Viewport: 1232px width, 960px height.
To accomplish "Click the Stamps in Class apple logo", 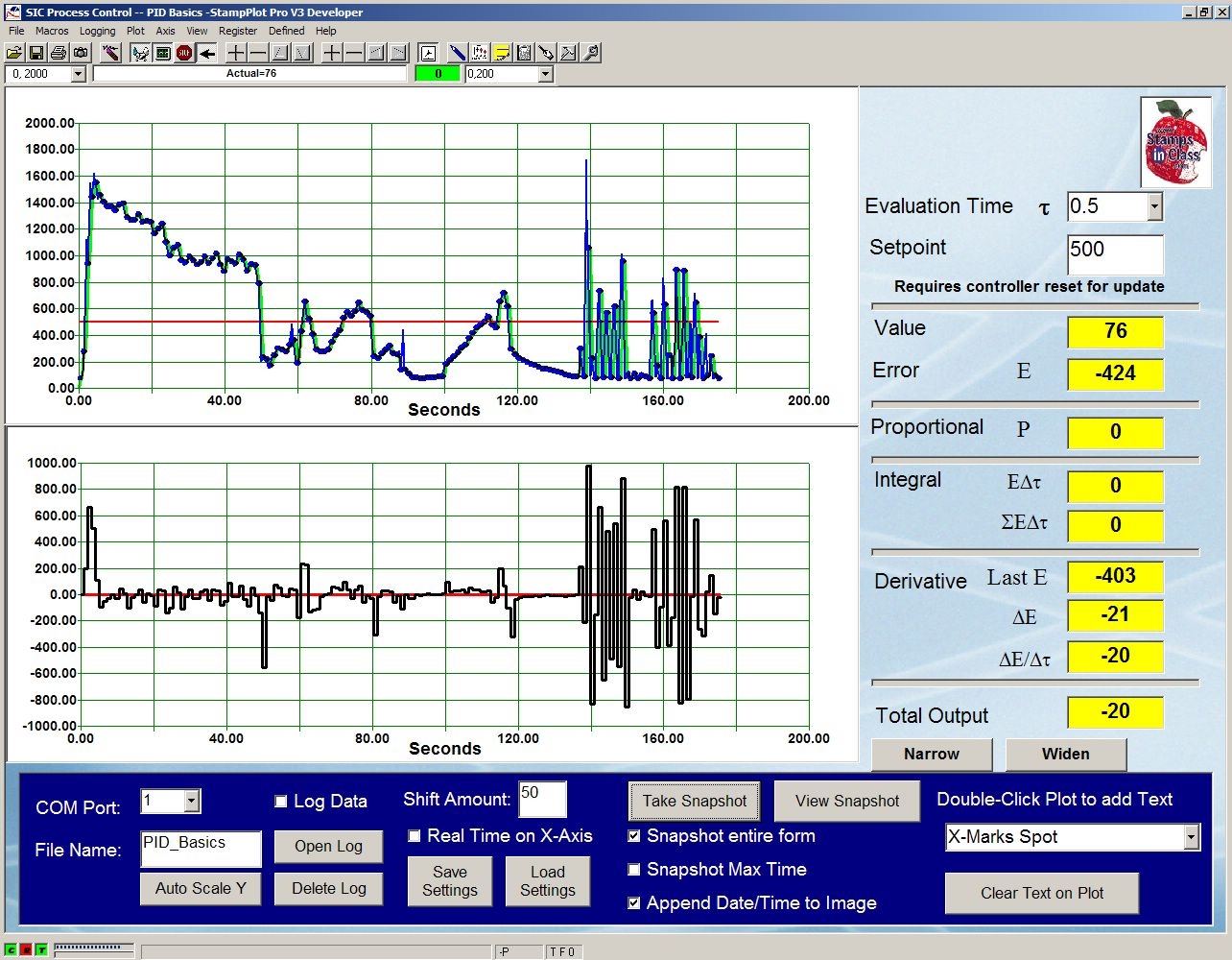I will 1176,142.
